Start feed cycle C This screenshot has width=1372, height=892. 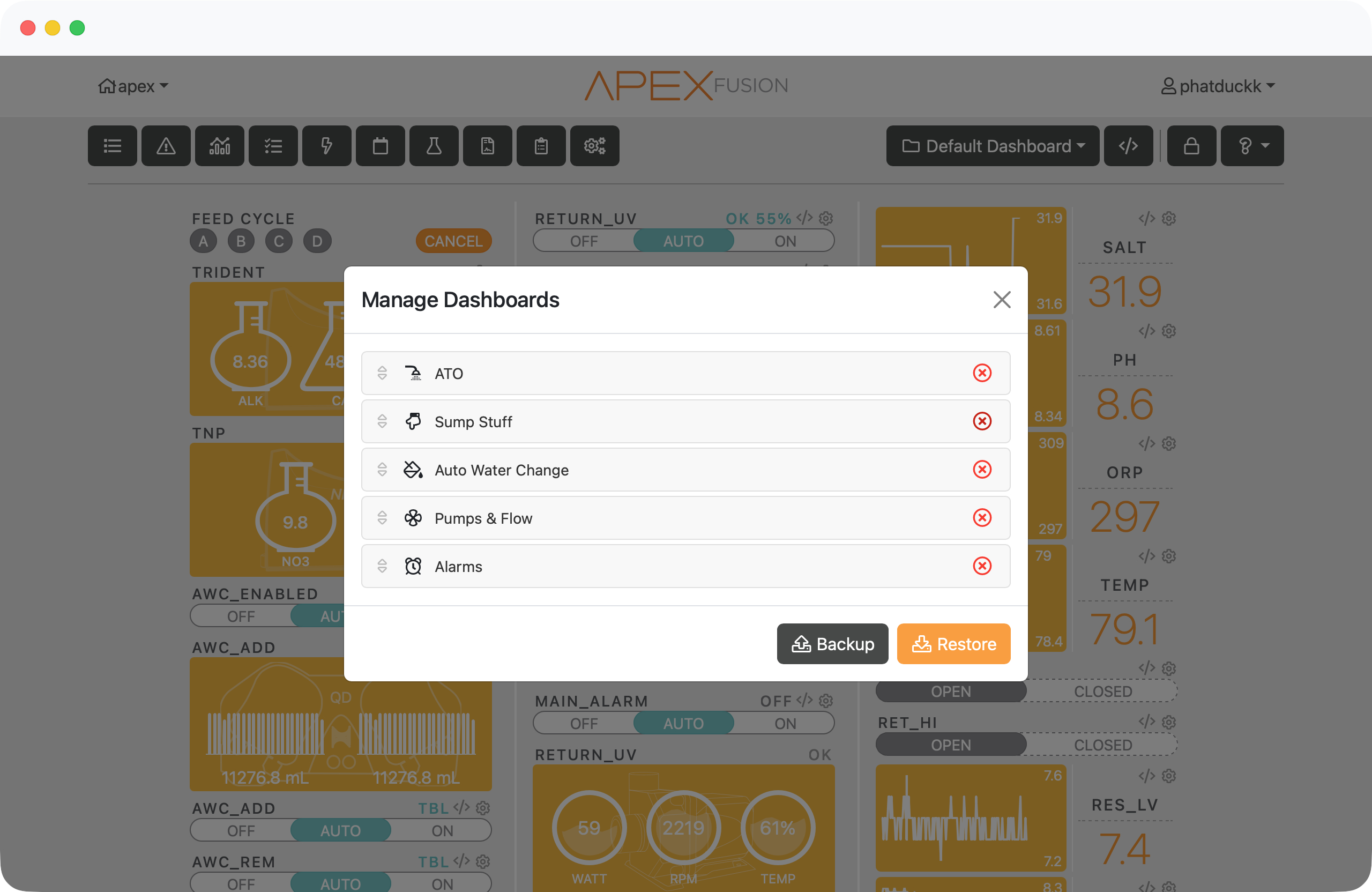[279, 241]
